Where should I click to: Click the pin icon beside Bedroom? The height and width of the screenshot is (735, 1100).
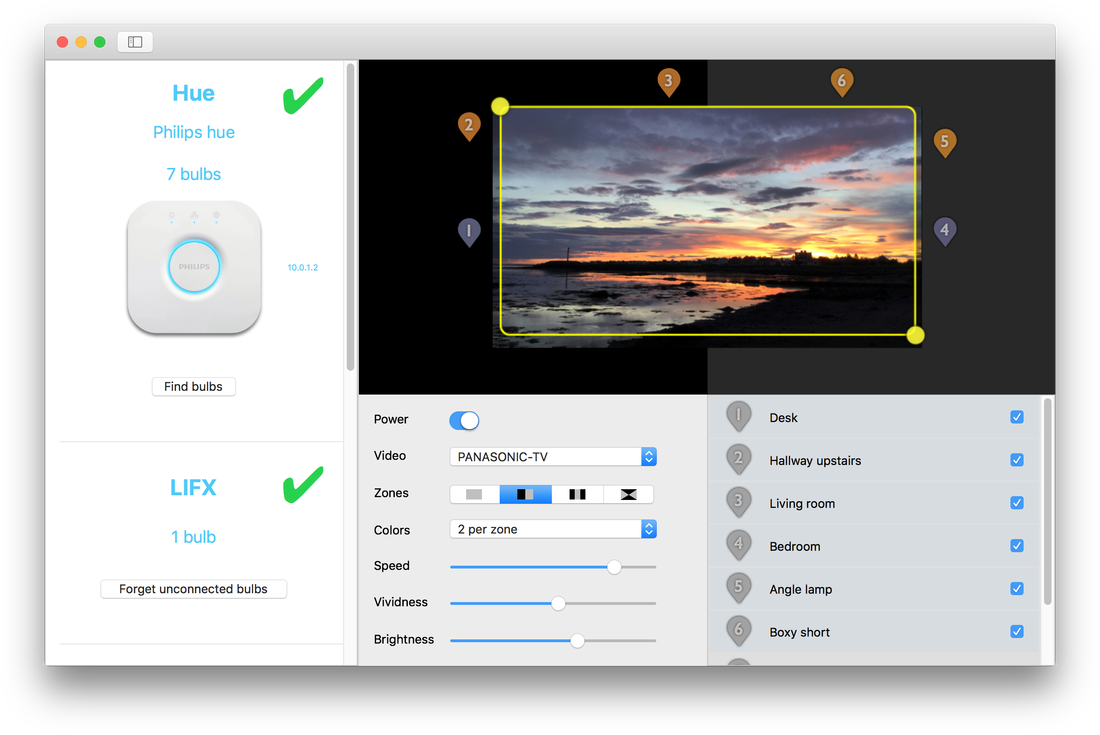(x=739, y=545)
